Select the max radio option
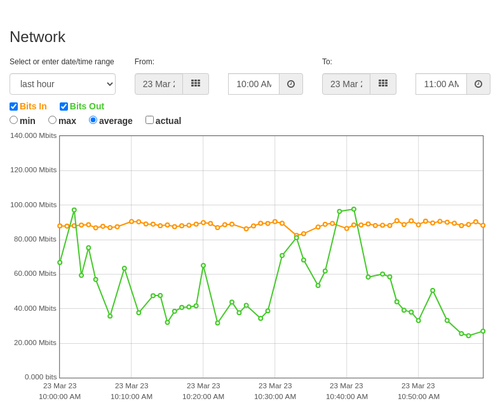The height and width of the screenshot is (403, 500). [52, 120]
